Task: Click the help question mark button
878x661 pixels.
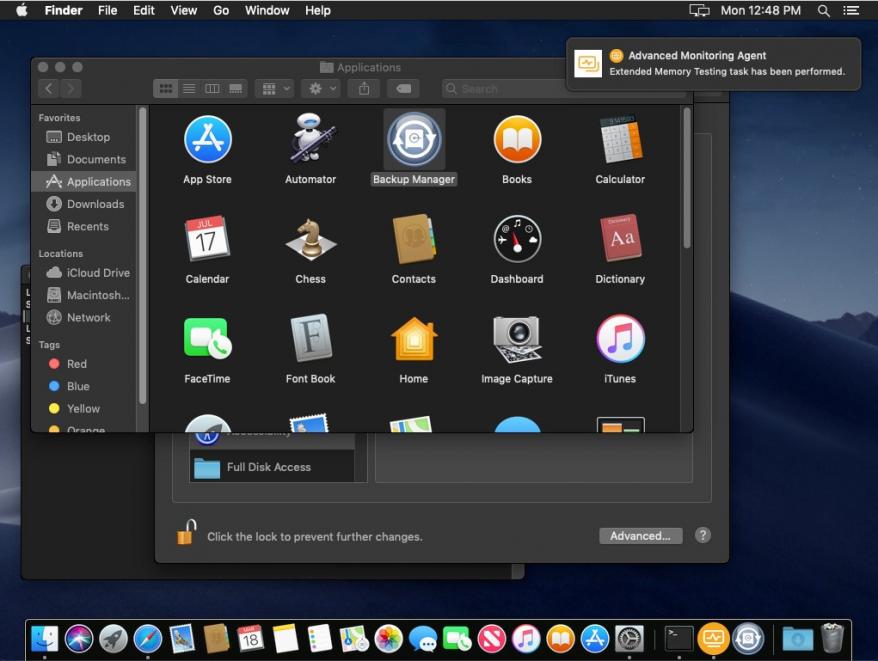Action: click(x=703, y=535)
